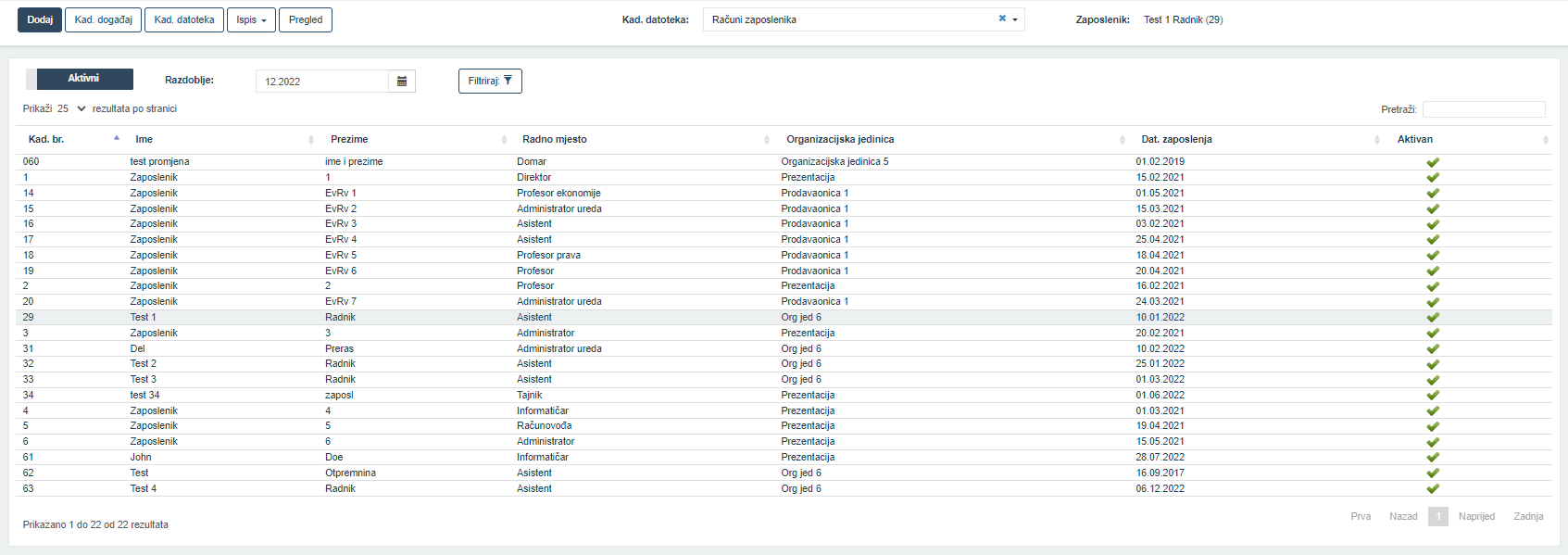Clear the Računi zaposlenika selection with x

coord(1002,19)
